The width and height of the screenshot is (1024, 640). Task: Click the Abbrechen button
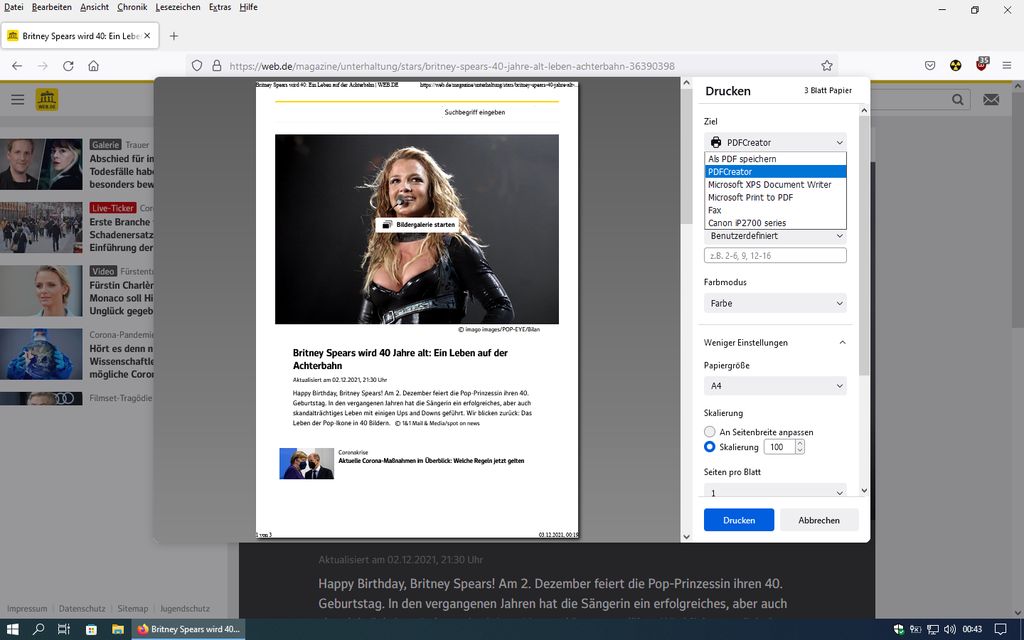[x=819, y=520]
